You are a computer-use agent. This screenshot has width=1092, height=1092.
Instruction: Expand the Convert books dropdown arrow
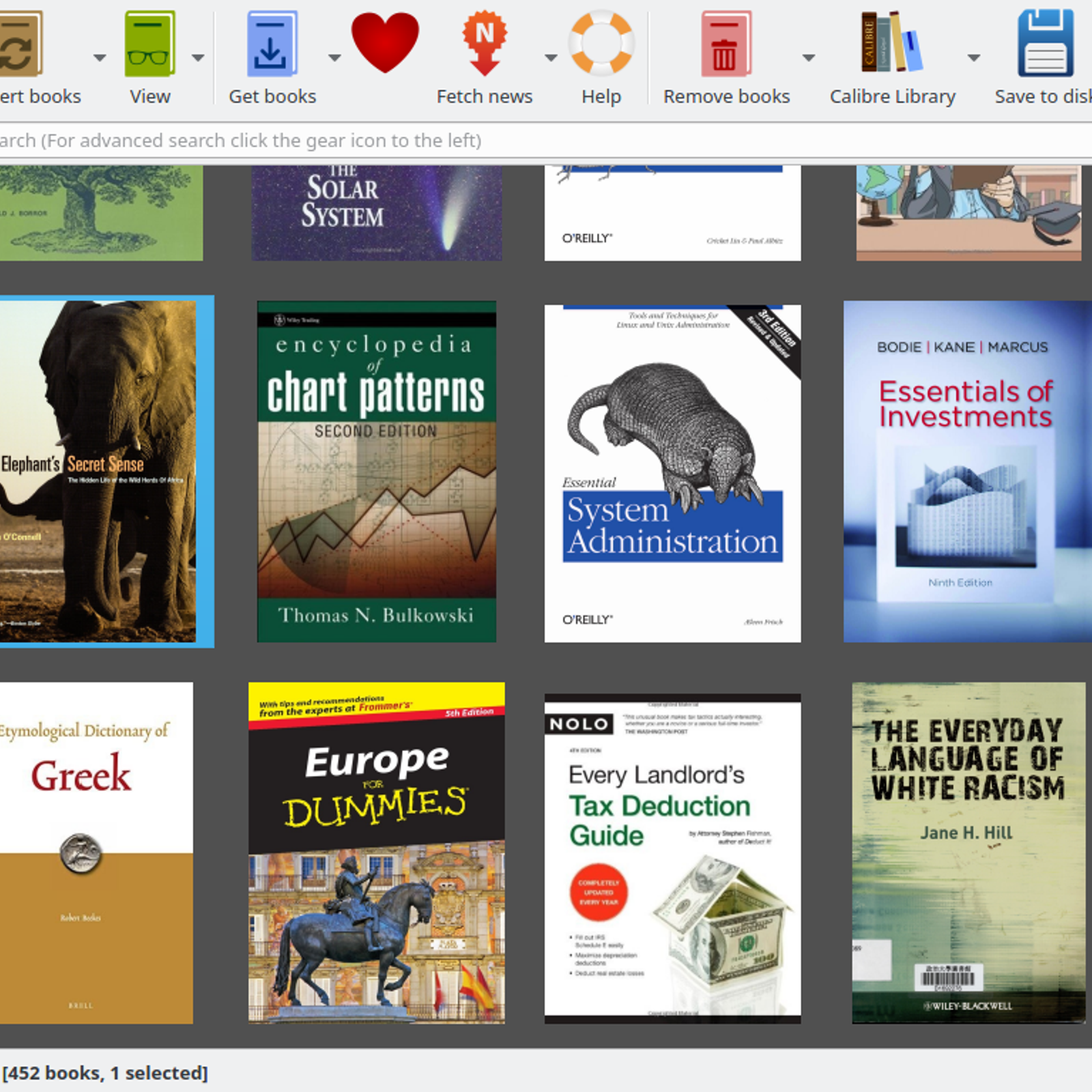point(100,58)
